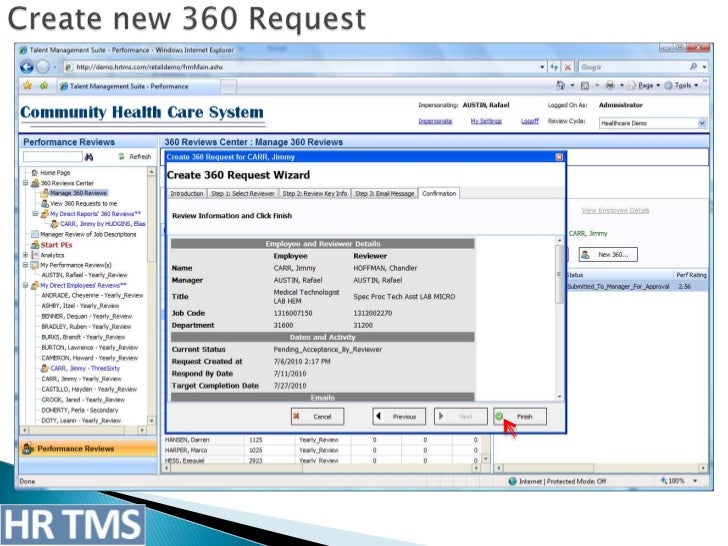Collapse My Direct Reports' 360 Reviews node
Image resolution: width=728 pixels, height=546 pixels.
pos(35,214)
